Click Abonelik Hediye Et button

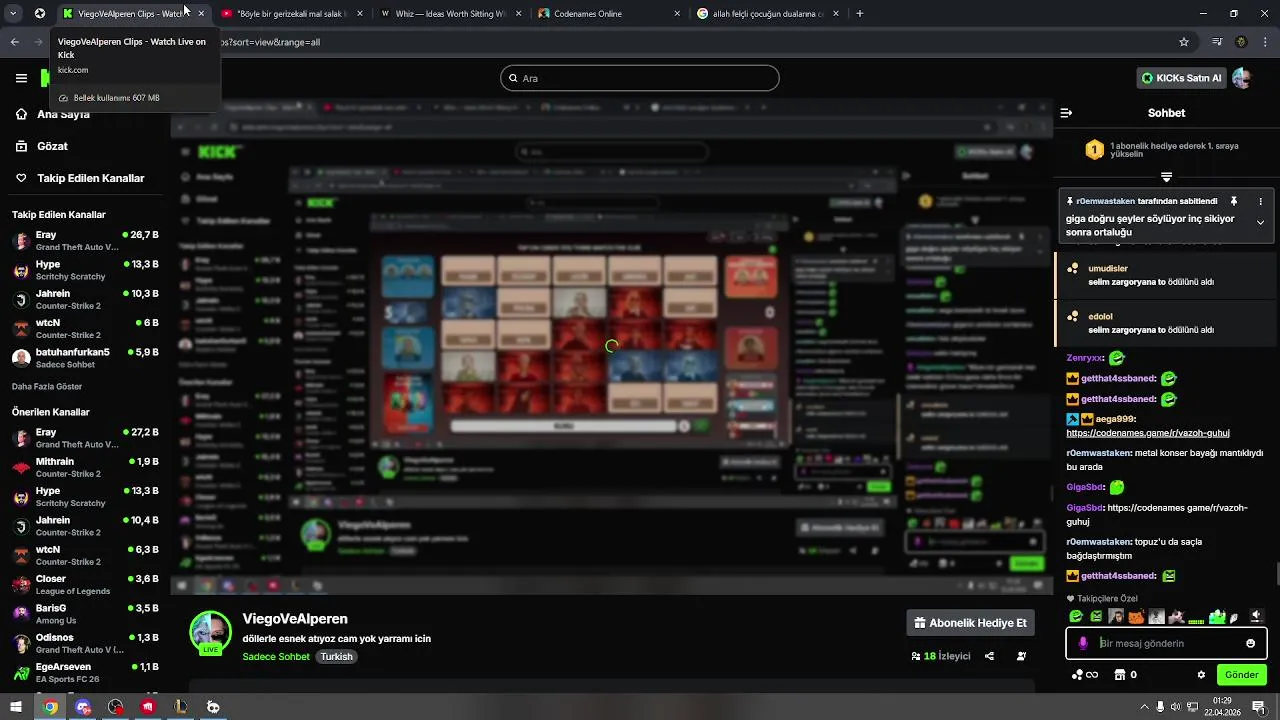click(970, 623)
